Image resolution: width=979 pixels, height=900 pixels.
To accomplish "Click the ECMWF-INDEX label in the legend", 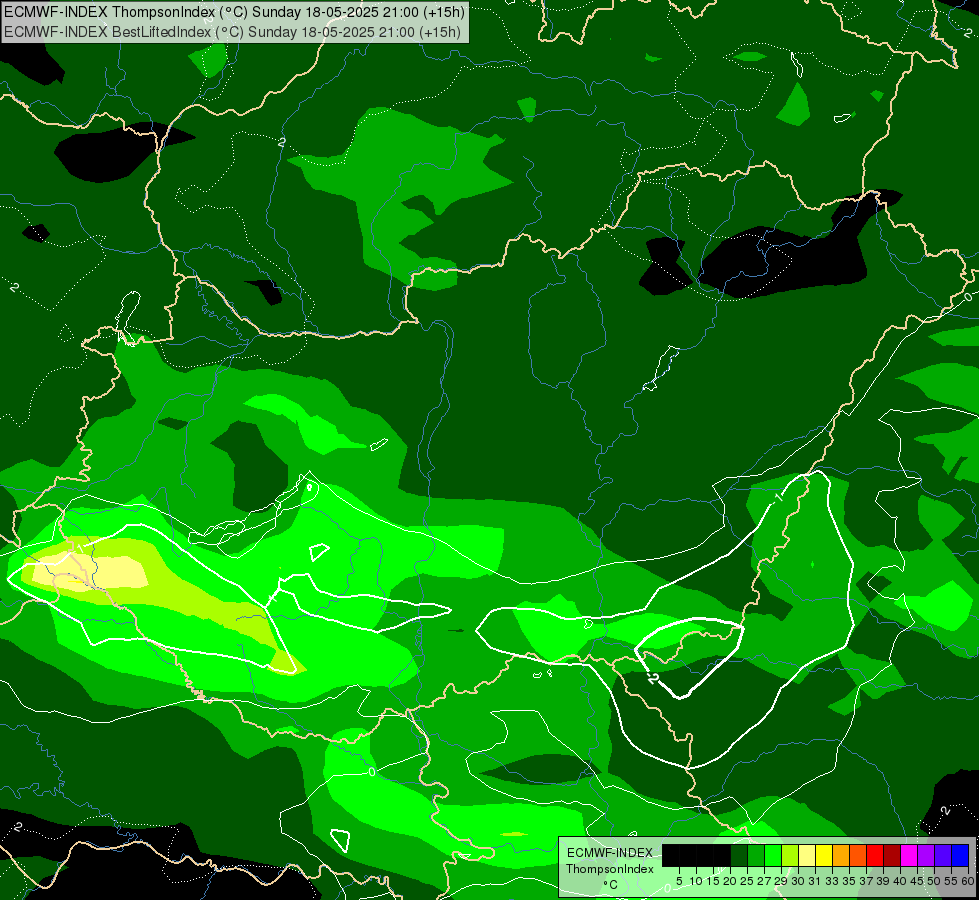I will pos(610,853).
